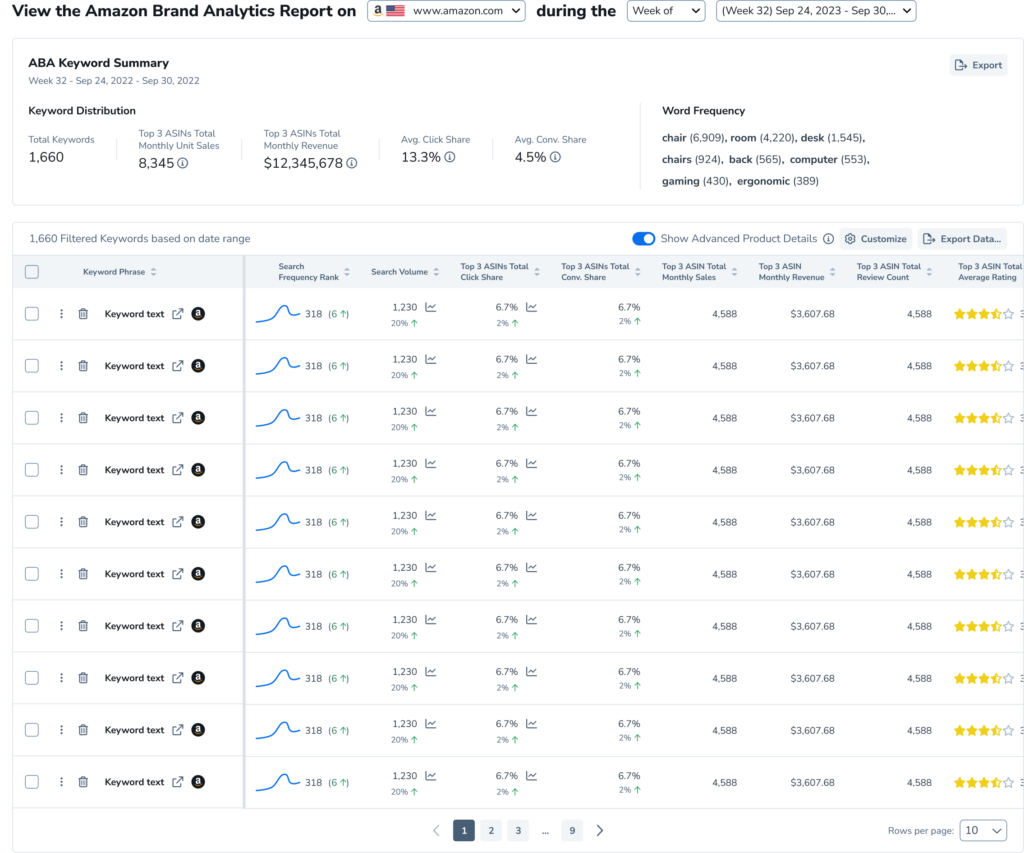Image resolution: width=1024 pixels, height=853 pixels.
Task: Click the Export Data... button
Action: tap(961, 239)
